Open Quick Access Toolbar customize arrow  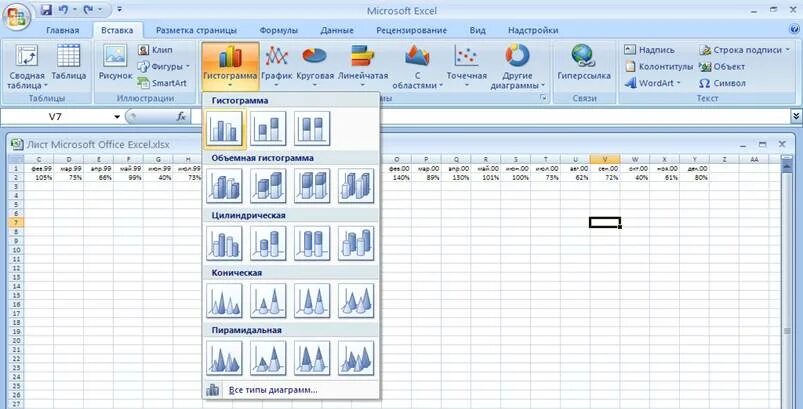click(119, 9)
